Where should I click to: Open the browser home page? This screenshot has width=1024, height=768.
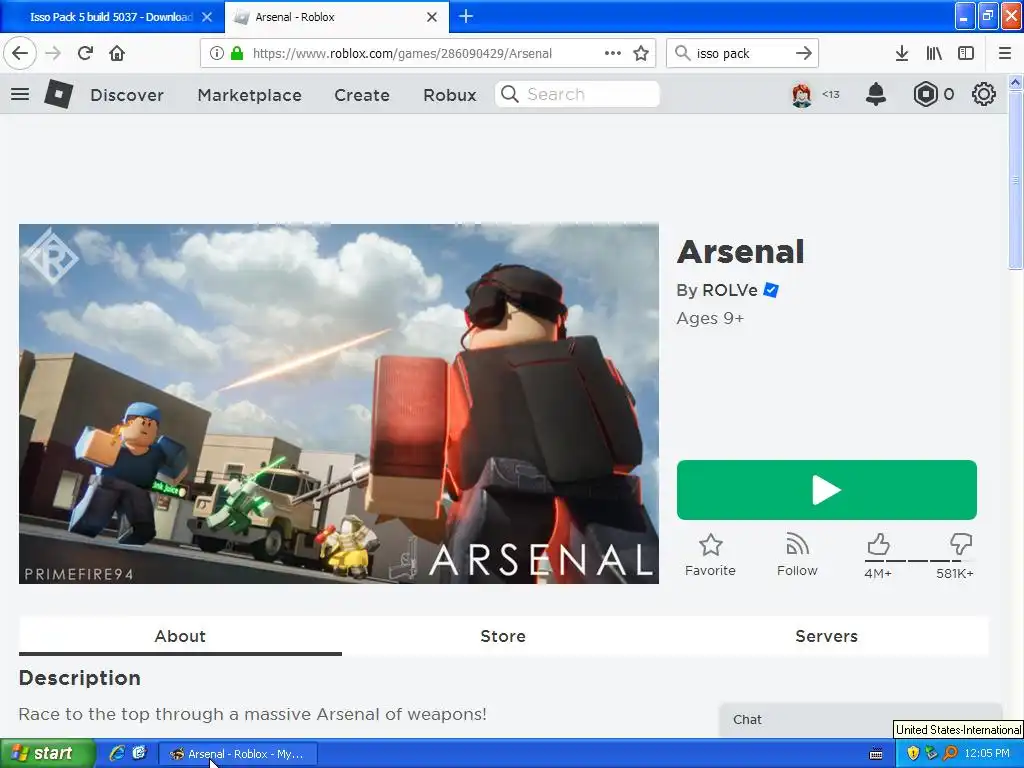tap(117, 53)
